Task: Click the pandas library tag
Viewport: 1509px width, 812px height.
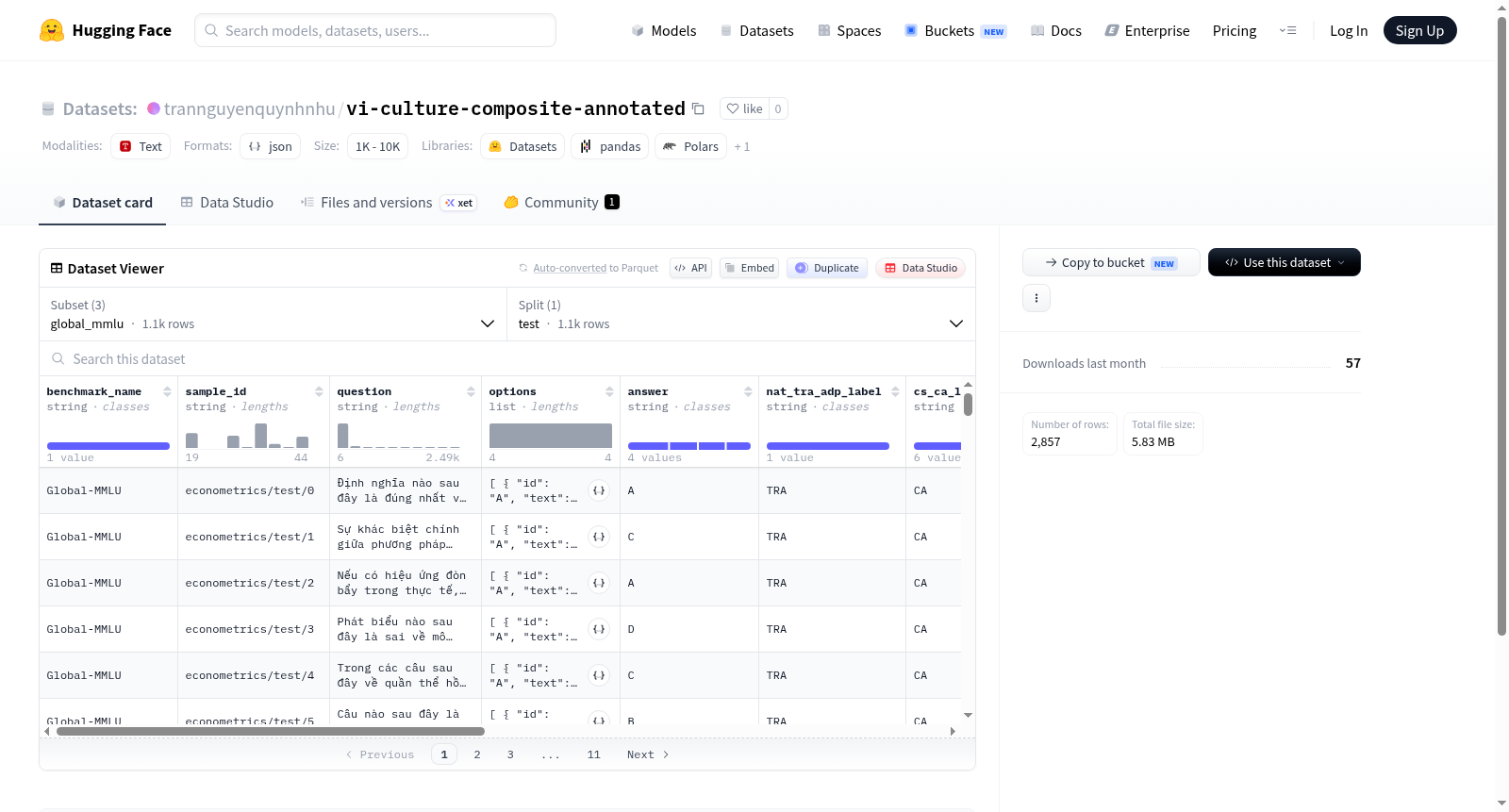Action: click(x=609, y=146)
